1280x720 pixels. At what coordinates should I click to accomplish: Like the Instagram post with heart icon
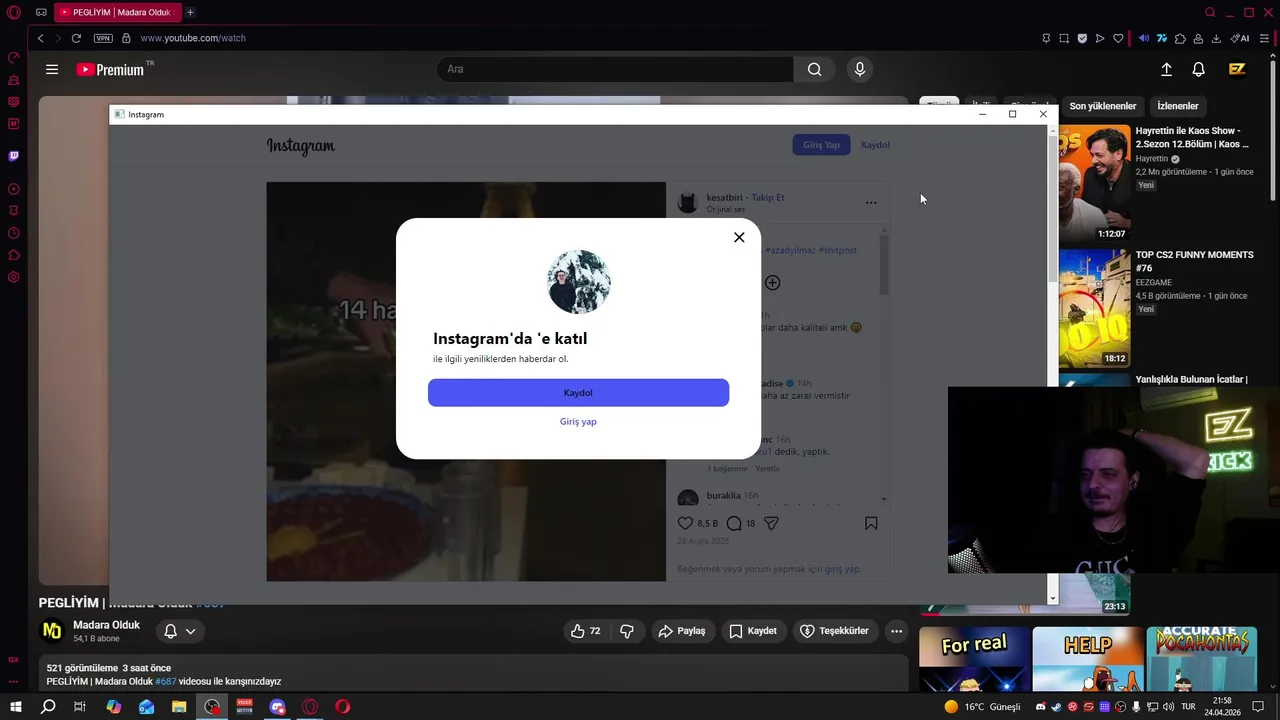tap(685, 523)
